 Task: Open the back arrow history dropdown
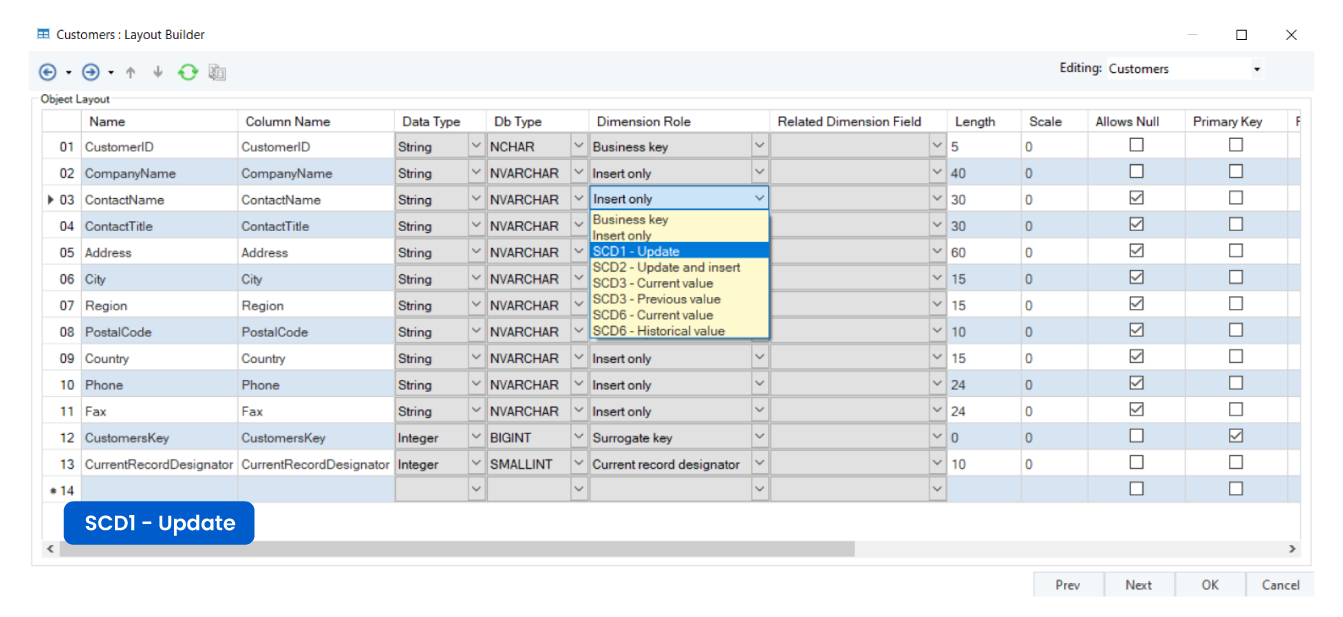[x=68, y=72]
